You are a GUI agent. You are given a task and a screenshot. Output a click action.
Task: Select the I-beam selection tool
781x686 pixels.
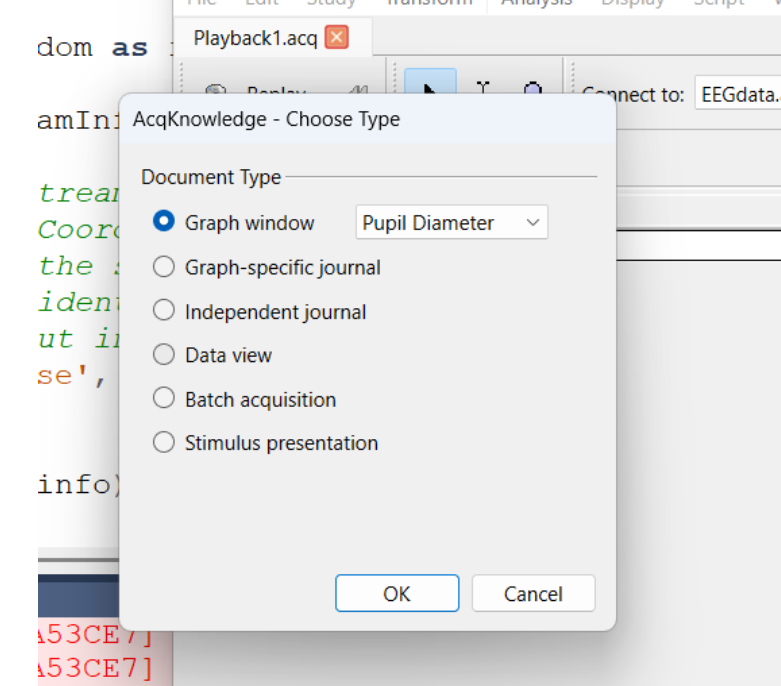483,87
